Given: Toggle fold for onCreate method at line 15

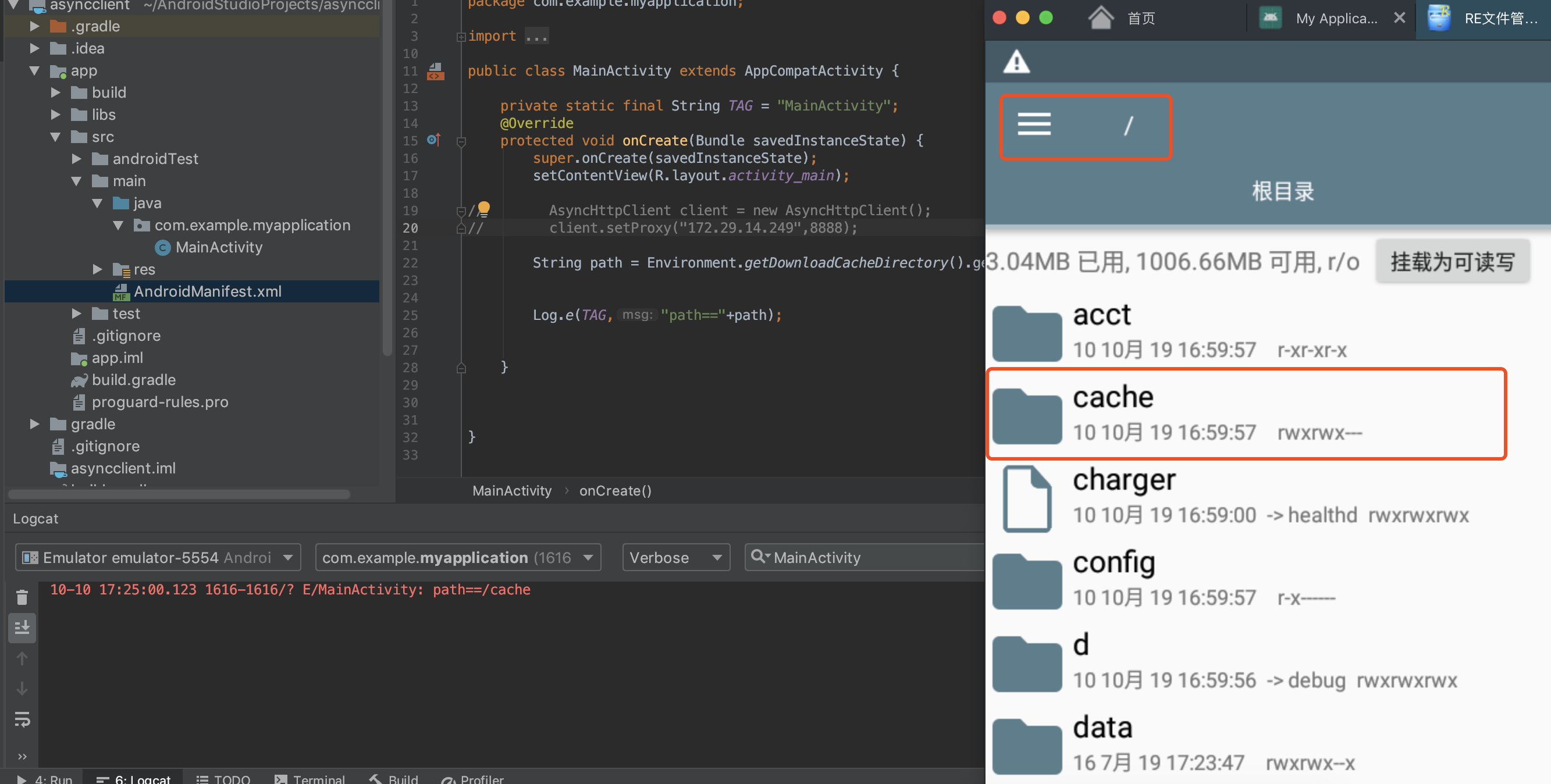Looking at the screenshot, I should (x=461, y=142).
